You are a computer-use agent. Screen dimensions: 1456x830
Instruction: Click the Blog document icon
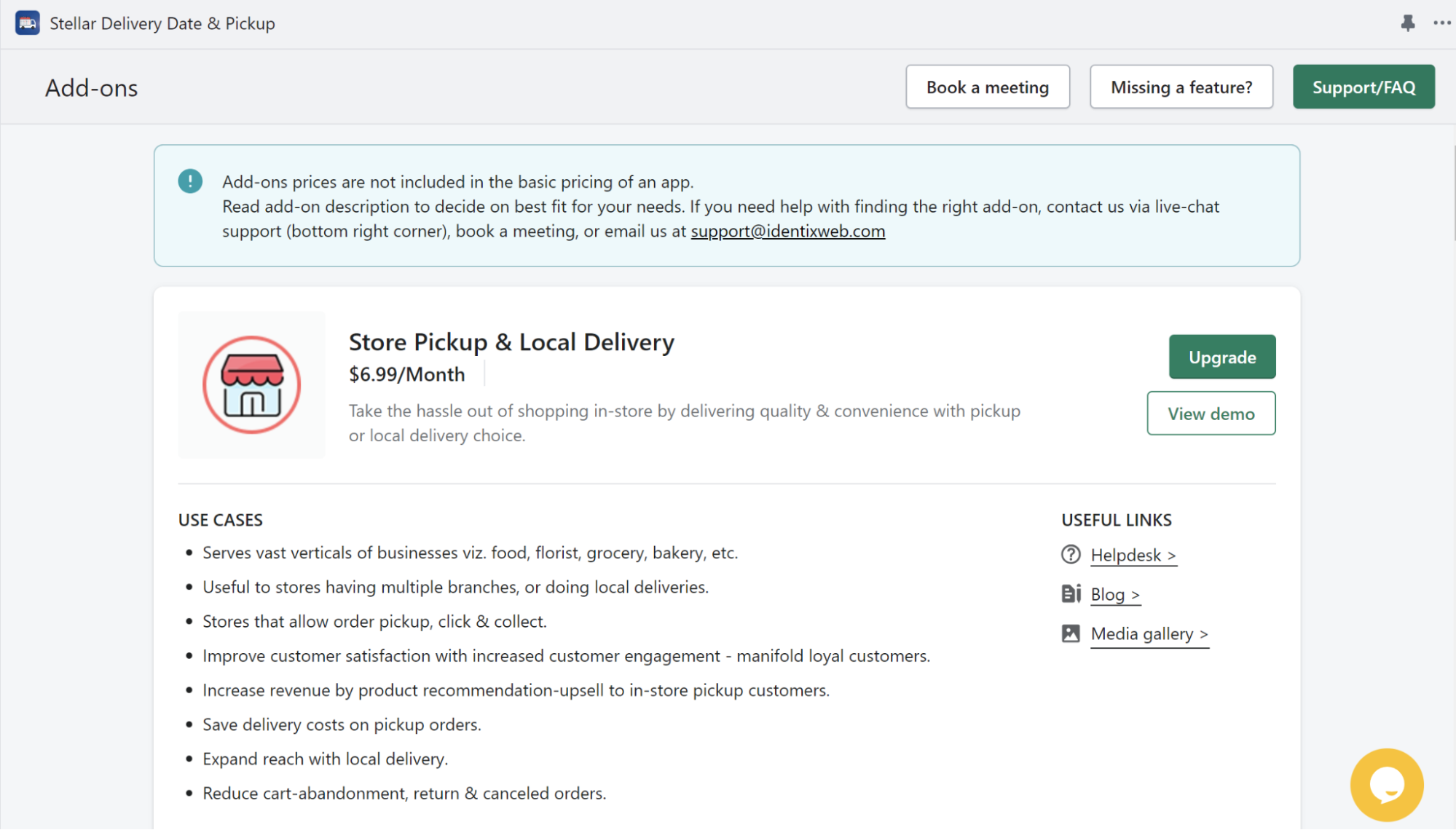coord(1070,594)
